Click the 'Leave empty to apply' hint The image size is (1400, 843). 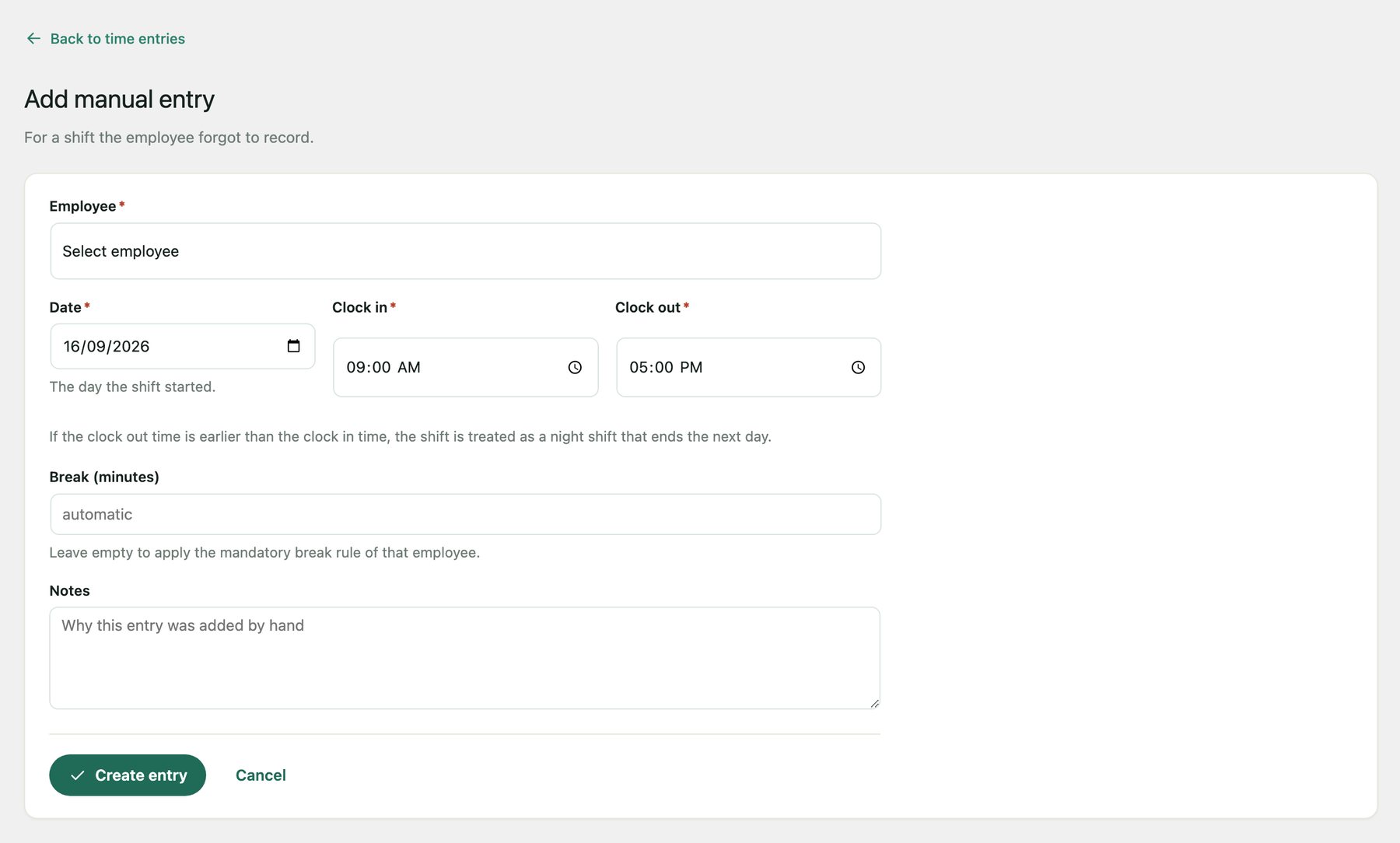tap(264, 552)
